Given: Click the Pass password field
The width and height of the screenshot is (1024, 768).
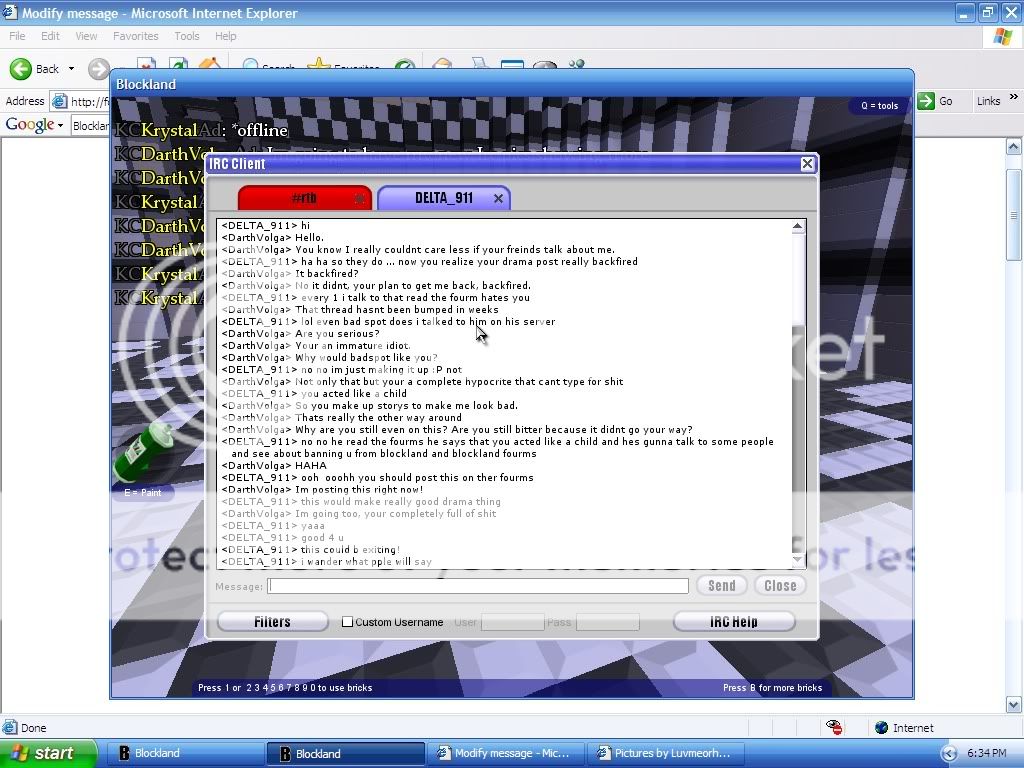Looking at the screenshot, I should click(607, 622).
